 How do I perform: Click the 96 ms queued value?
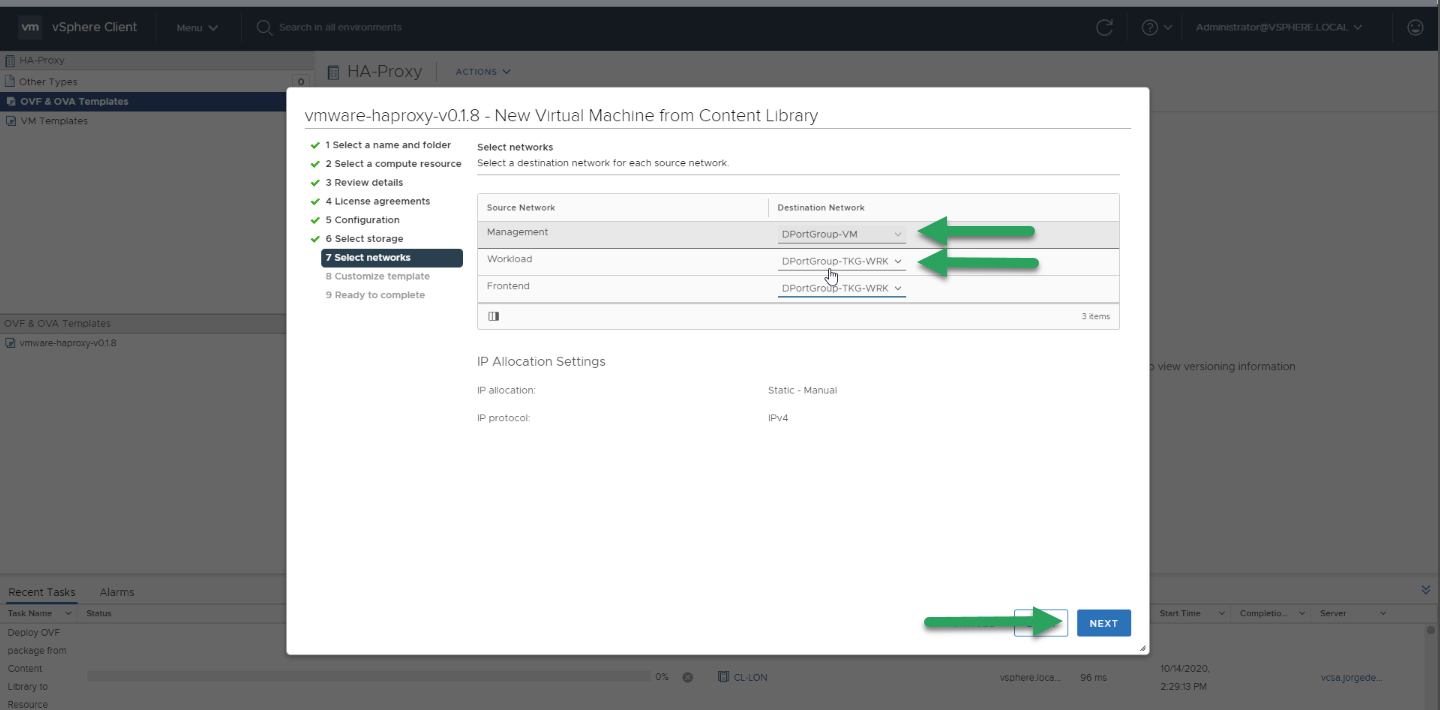coord(1092,677)
